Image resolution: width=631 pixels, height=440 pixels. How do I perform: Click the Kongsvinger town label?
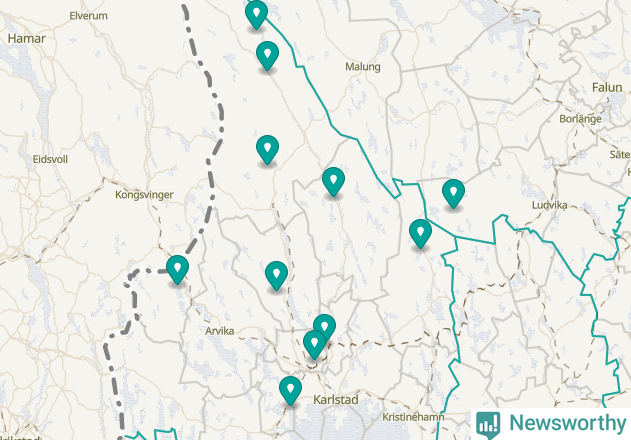click(x=144, y=195)
